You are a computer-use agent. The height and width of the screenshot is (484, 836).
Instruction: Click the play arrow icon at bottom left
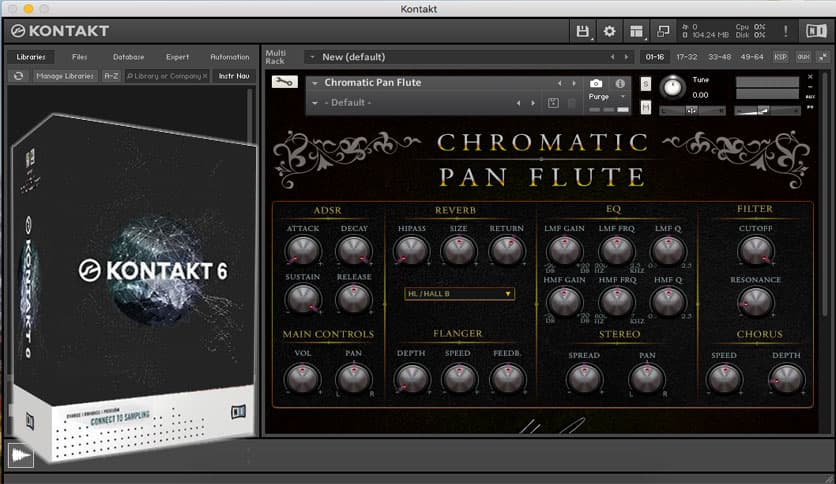pyautogui.click(x=20, y=455)
